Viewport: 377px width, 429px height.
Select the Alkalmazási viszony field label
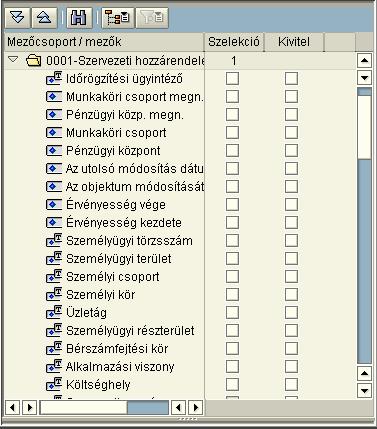coord(120,367)
